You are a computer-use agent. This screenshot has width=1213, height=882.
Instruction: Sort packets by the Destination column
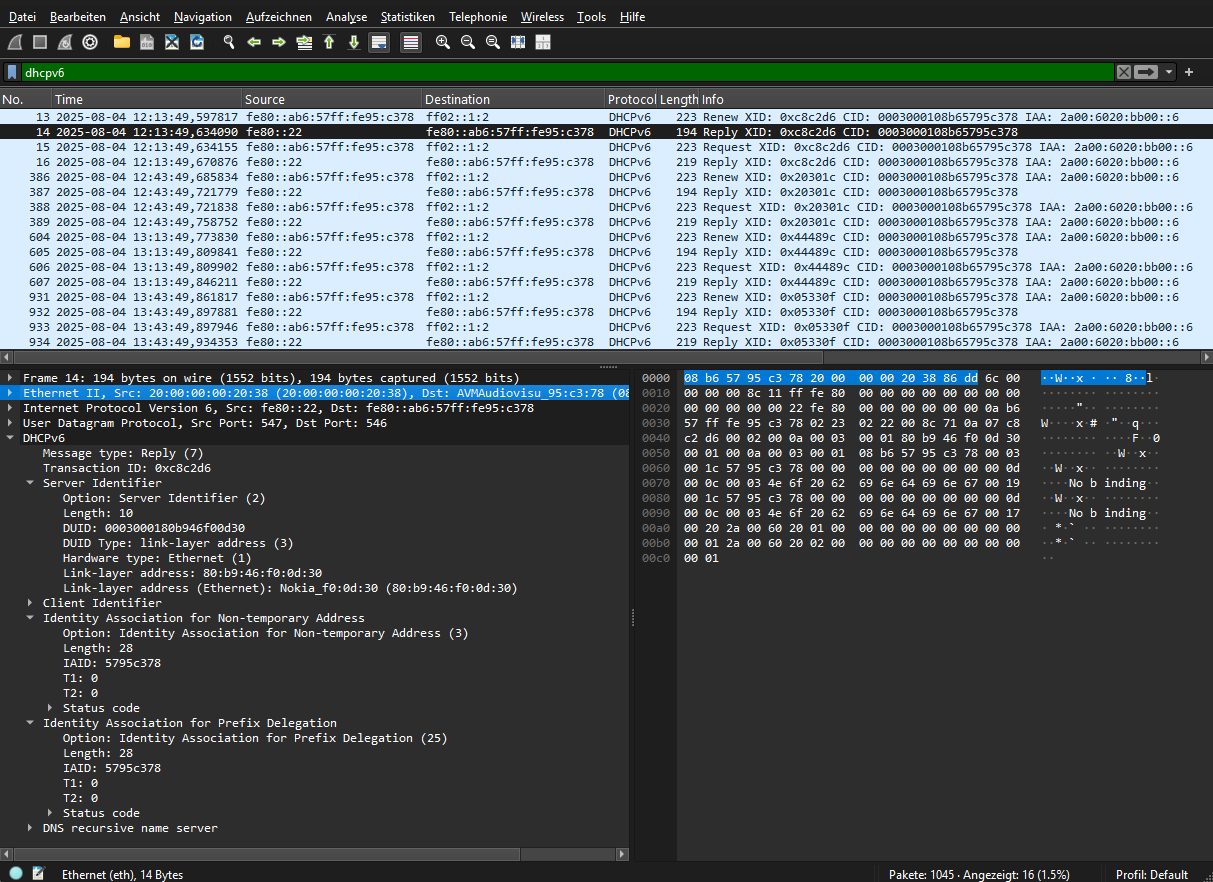pos(513,99)
